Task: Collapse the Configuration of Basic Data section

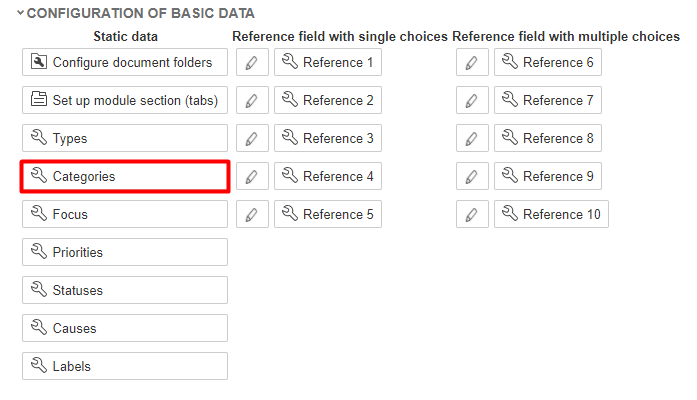Action: pos(20,14)
